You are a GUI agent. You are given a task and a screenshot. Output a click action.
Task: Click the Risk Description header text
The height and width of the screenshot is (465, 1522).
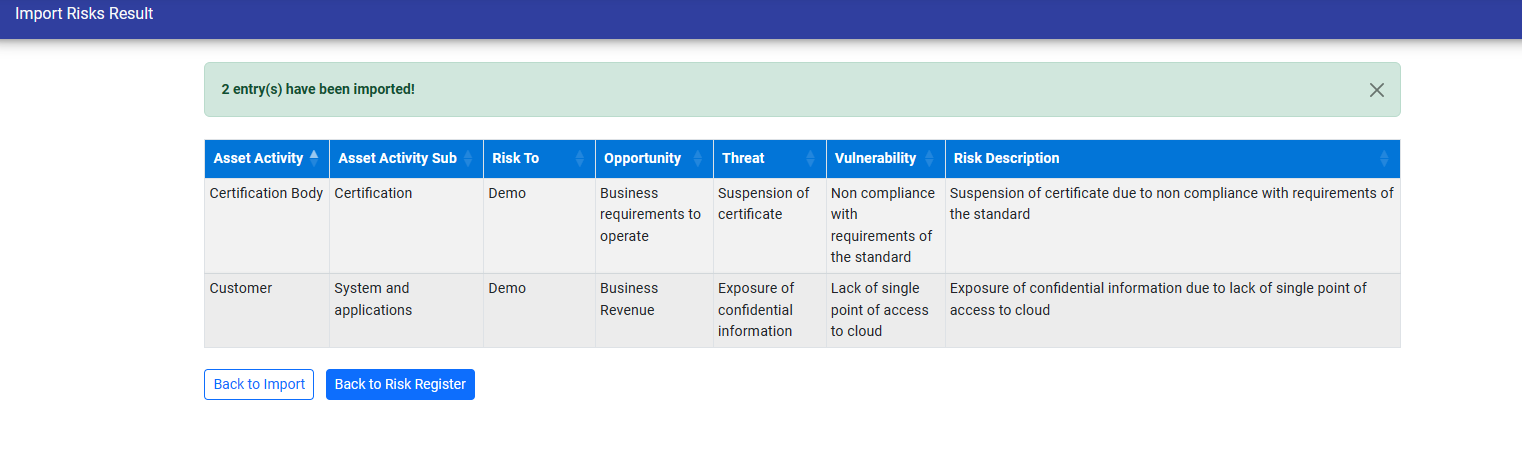[x=1006, y=159]
